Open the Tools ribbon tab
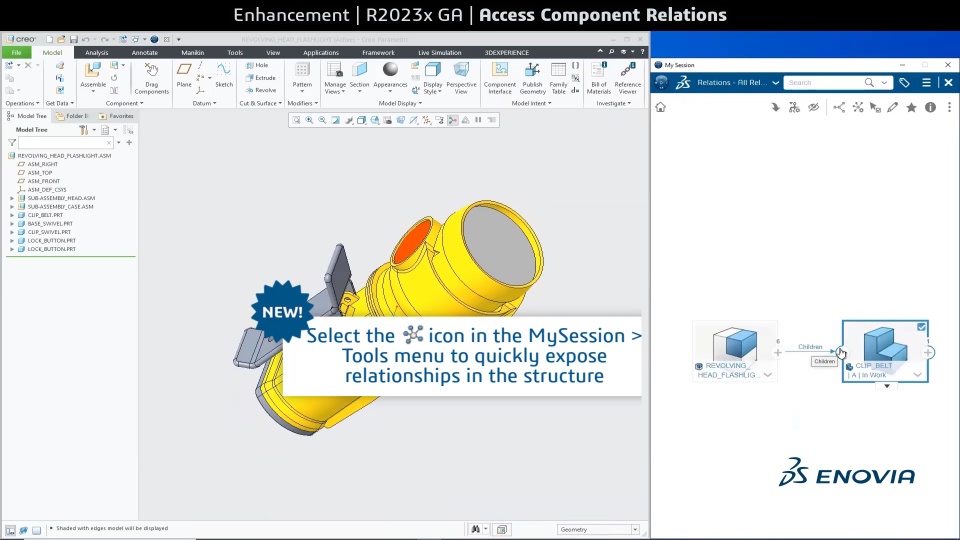The height and width of the screenshot is (540, 960). click(x=235, y=53)
